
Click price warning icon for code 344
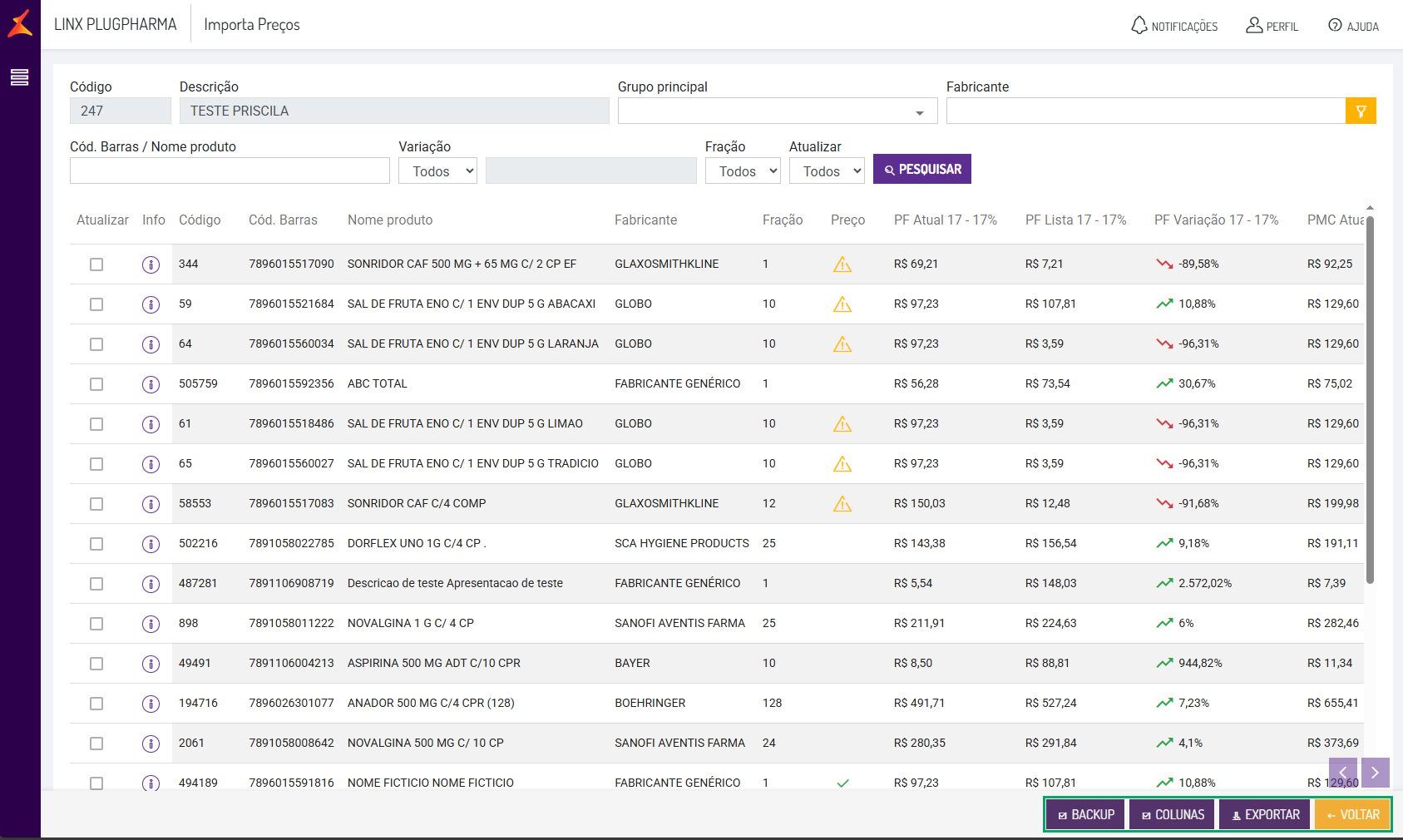pos(842,264)
